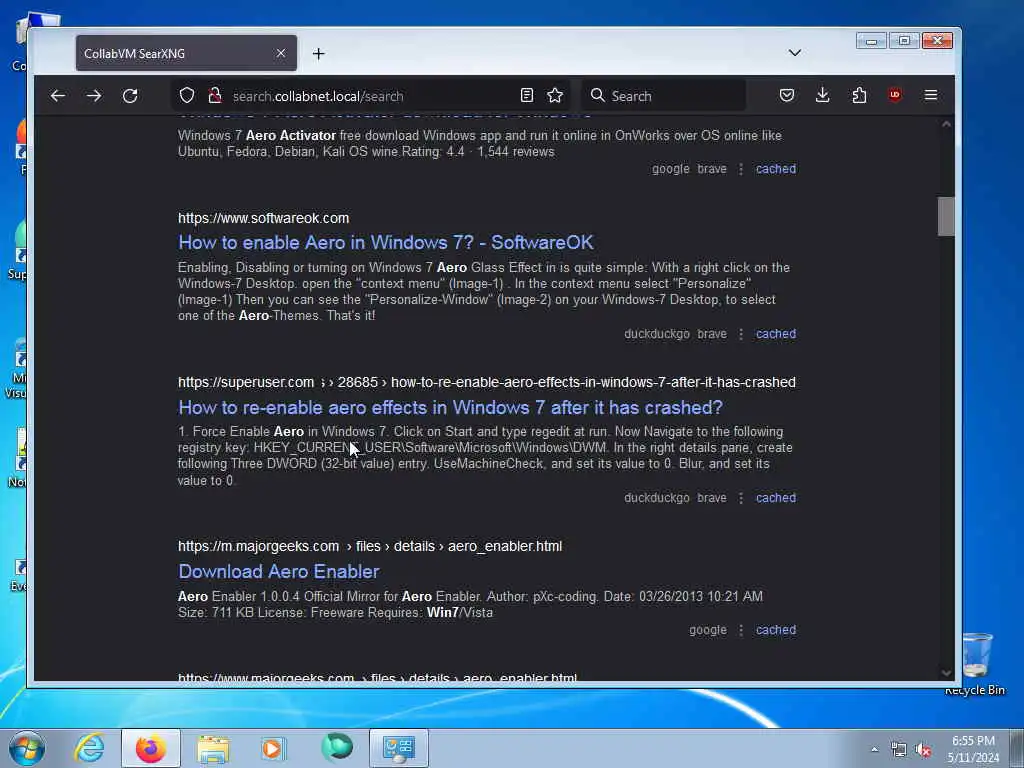
Task: Expand options dots on Aero Activator result
Action: pos(741,169)
